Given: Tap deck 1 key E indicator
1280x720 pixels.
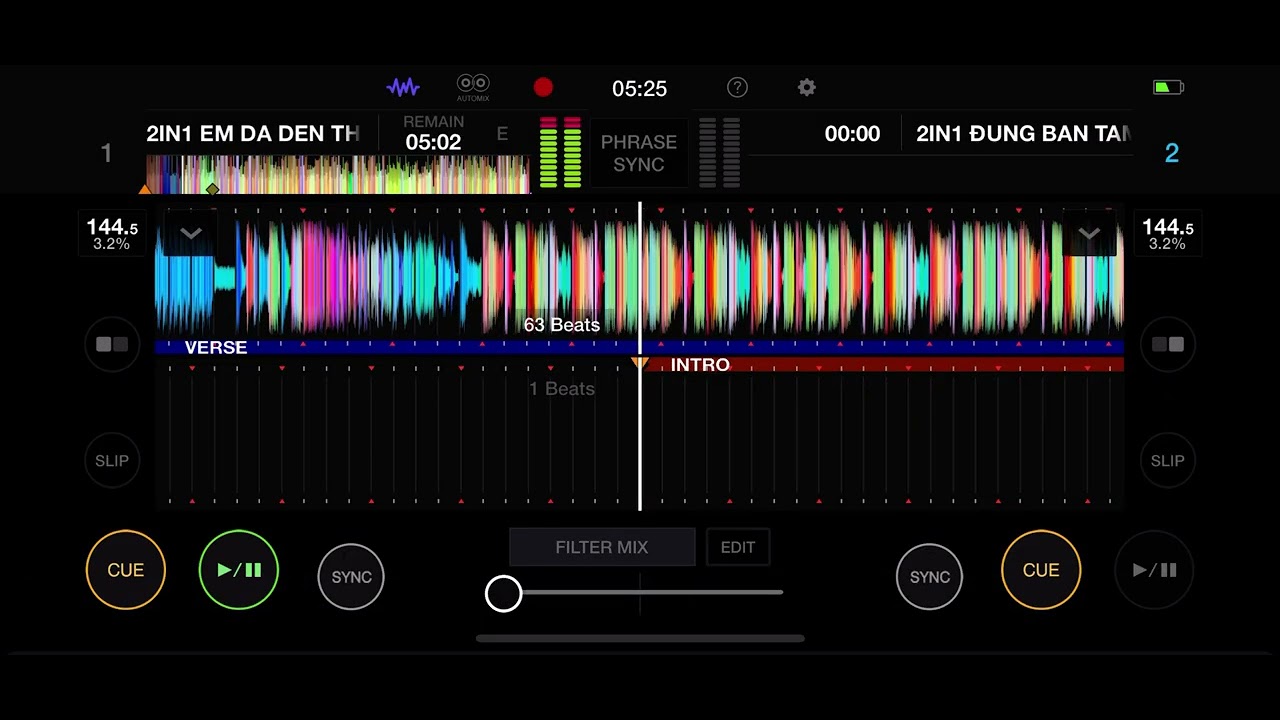Looking at the screenshot, I should [x=502, y=134].
